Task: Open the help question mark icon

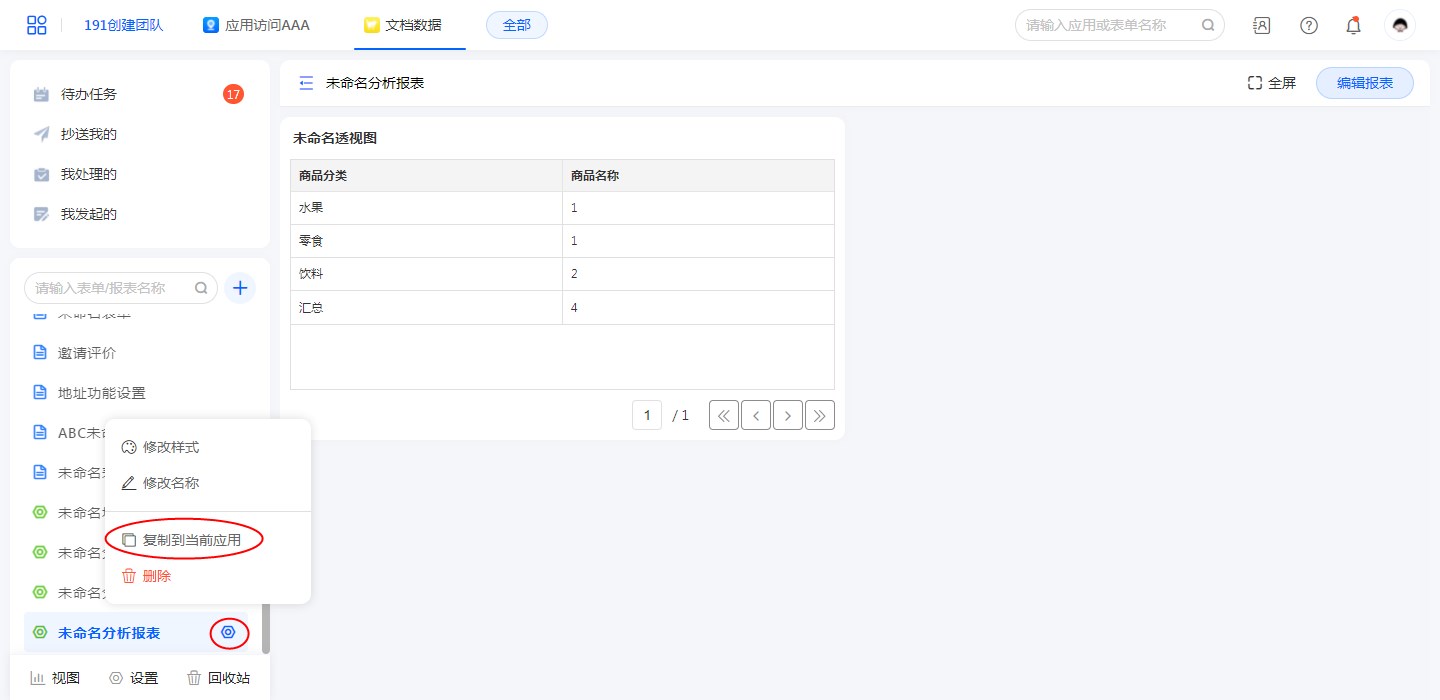Action: coord(1308,25)
